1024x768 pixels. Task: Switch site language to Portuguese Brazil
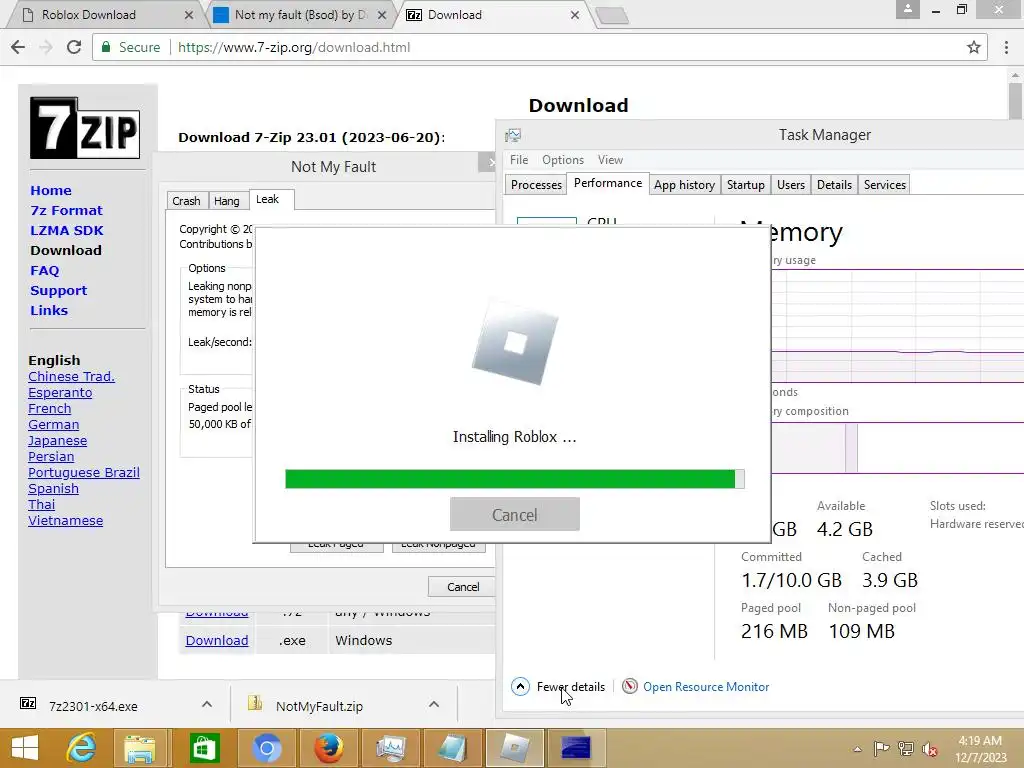coord(84,473)
